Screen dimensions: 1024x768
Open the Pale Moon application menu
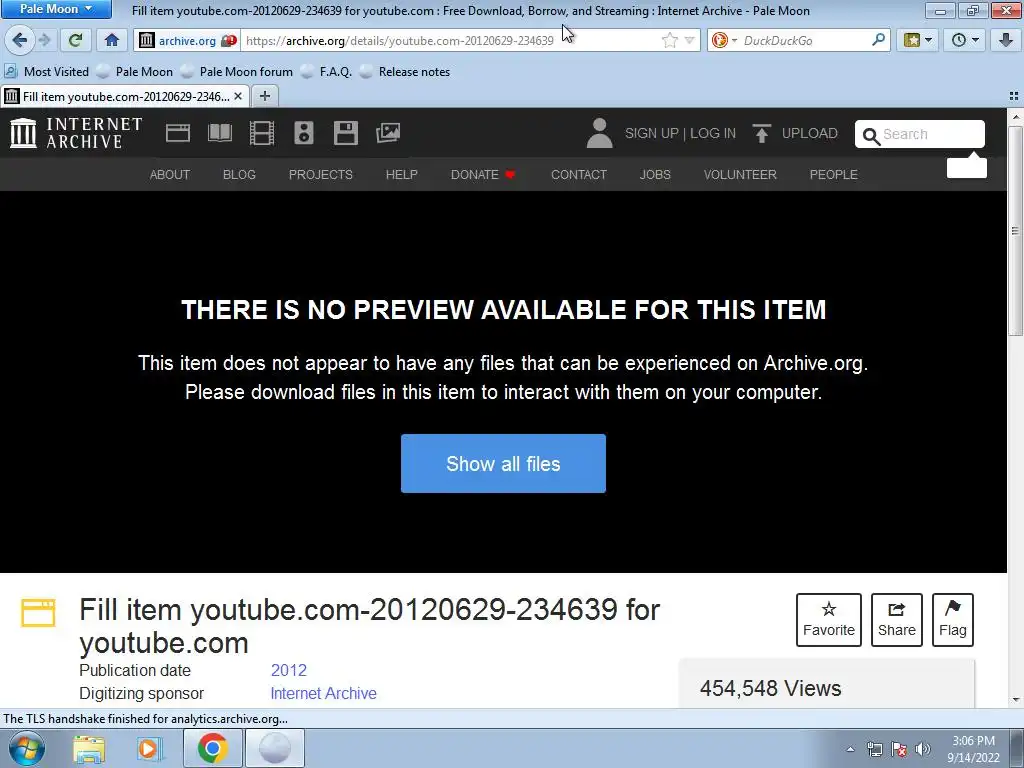(x=55, y=9)
